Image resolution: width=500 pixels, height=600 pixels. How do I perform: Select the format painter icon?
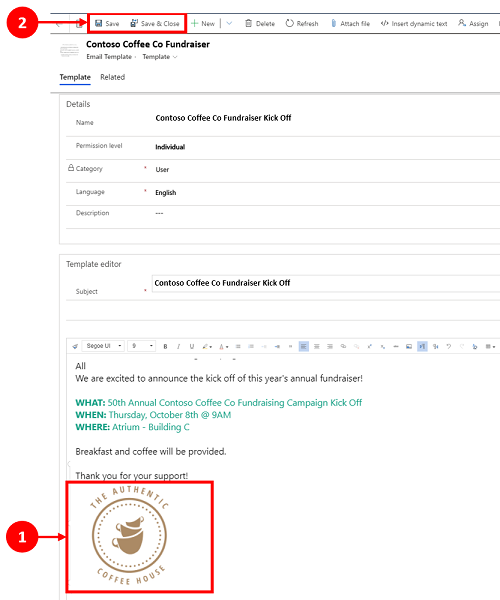pos(75,346)
